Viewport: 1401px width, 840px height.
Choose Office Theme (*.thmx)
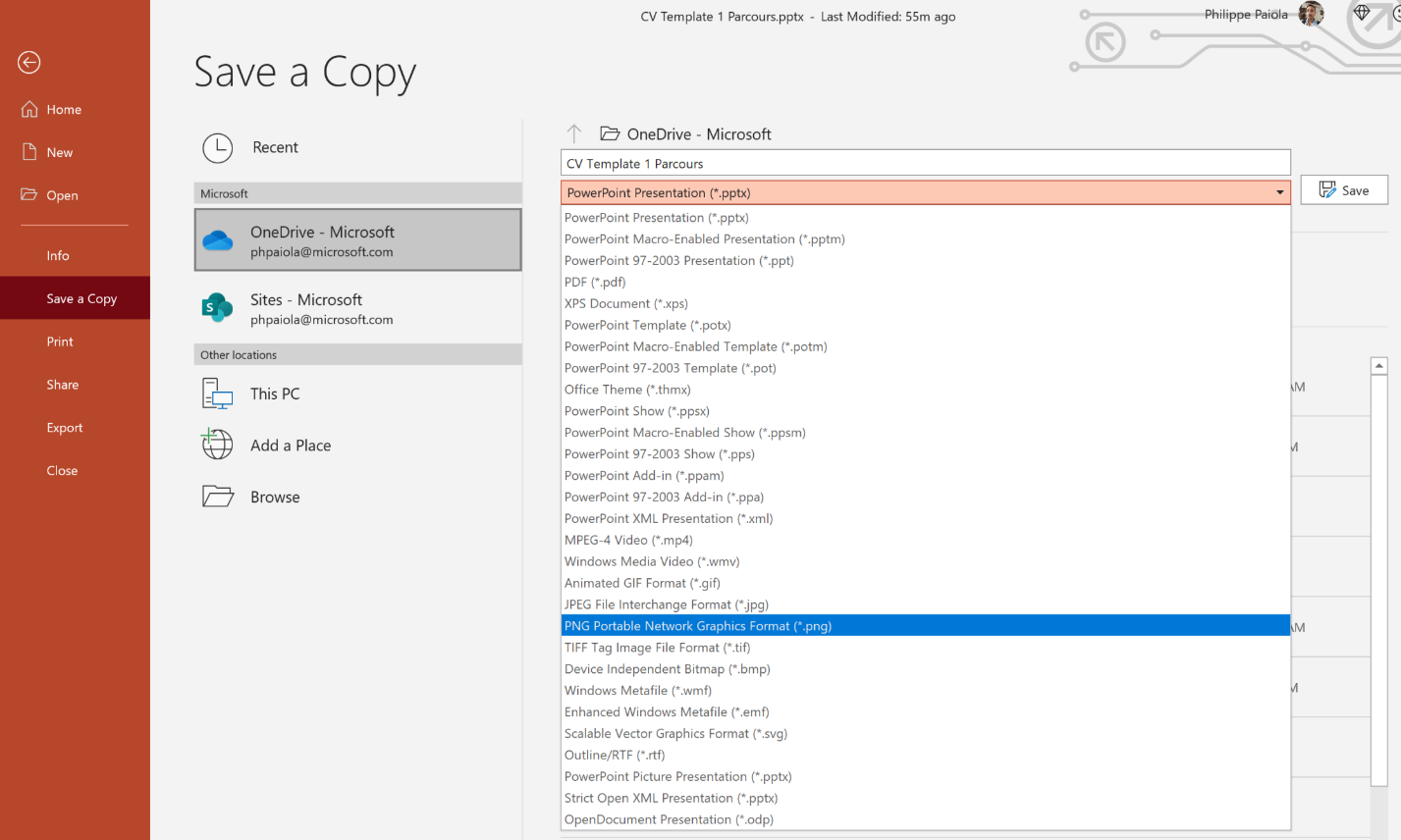tap(925, 390)
